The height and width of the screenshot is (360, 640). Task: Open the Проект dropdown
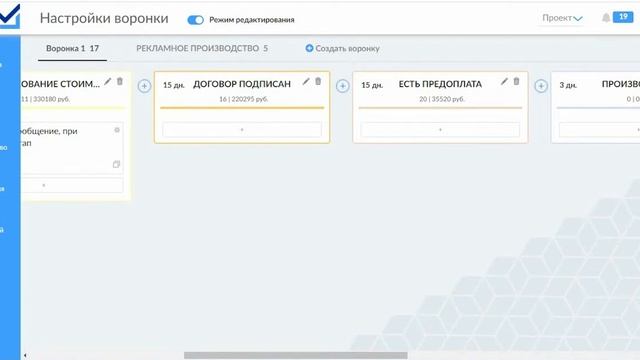pos(562,18)
